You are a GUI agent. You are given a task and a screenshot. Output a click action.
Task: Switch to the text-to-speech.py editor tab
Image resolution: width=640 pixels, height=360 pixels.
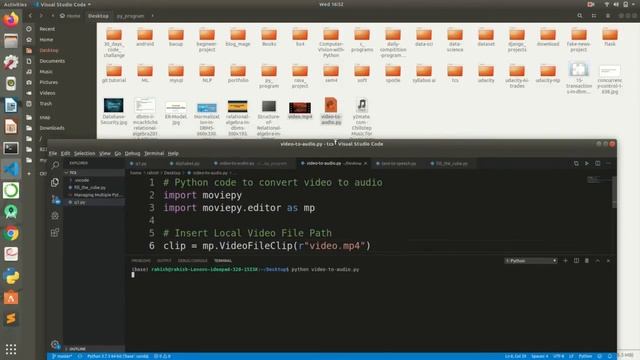point(398,163)
